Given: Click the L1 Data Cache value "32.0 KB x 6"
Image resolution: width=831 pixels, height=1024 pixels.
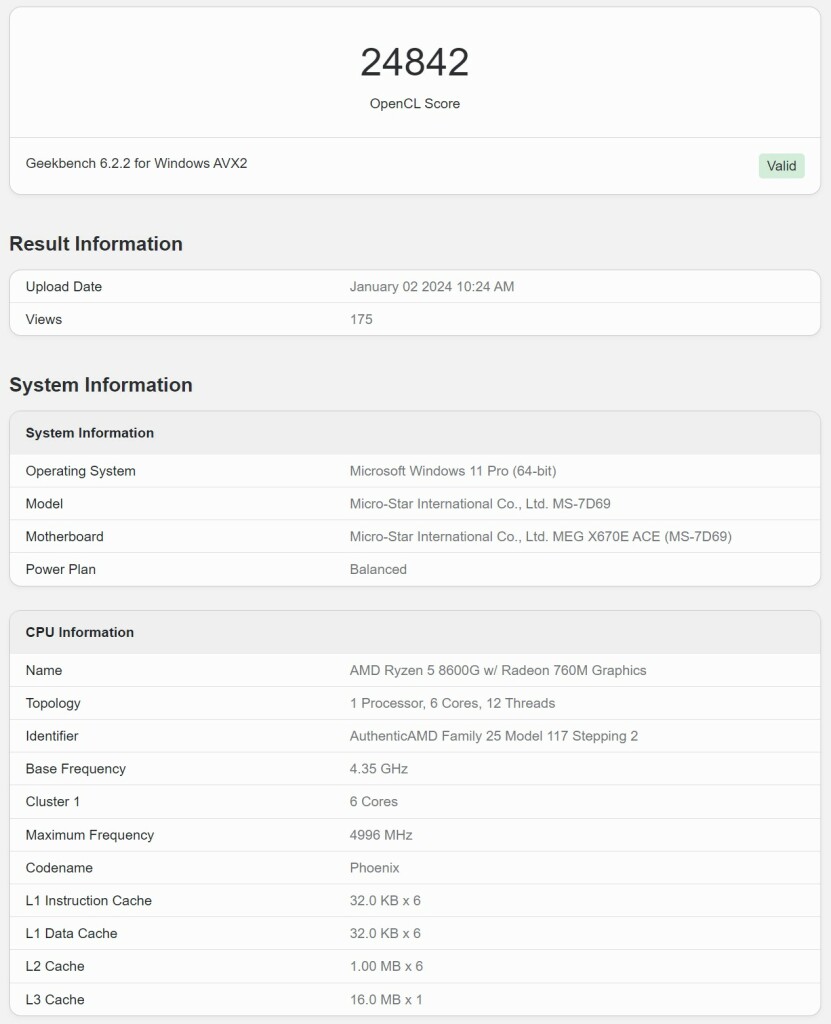Looking at the screenshot, I should [x=385, y=933].
